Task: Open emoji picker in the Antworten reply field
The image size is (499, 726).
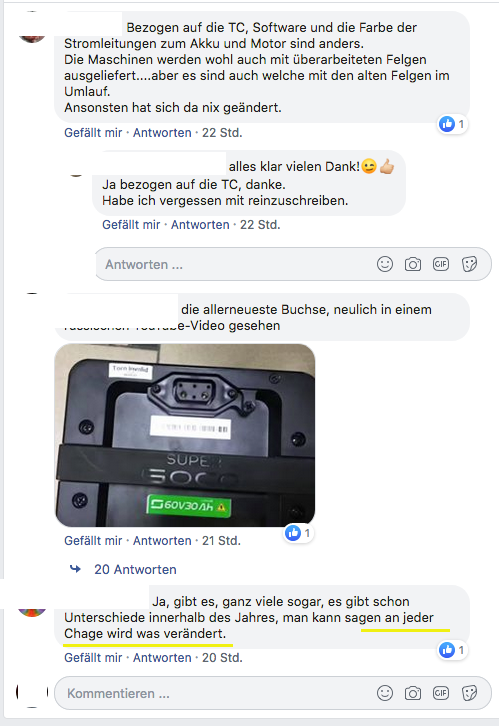Action: (385, 264)
